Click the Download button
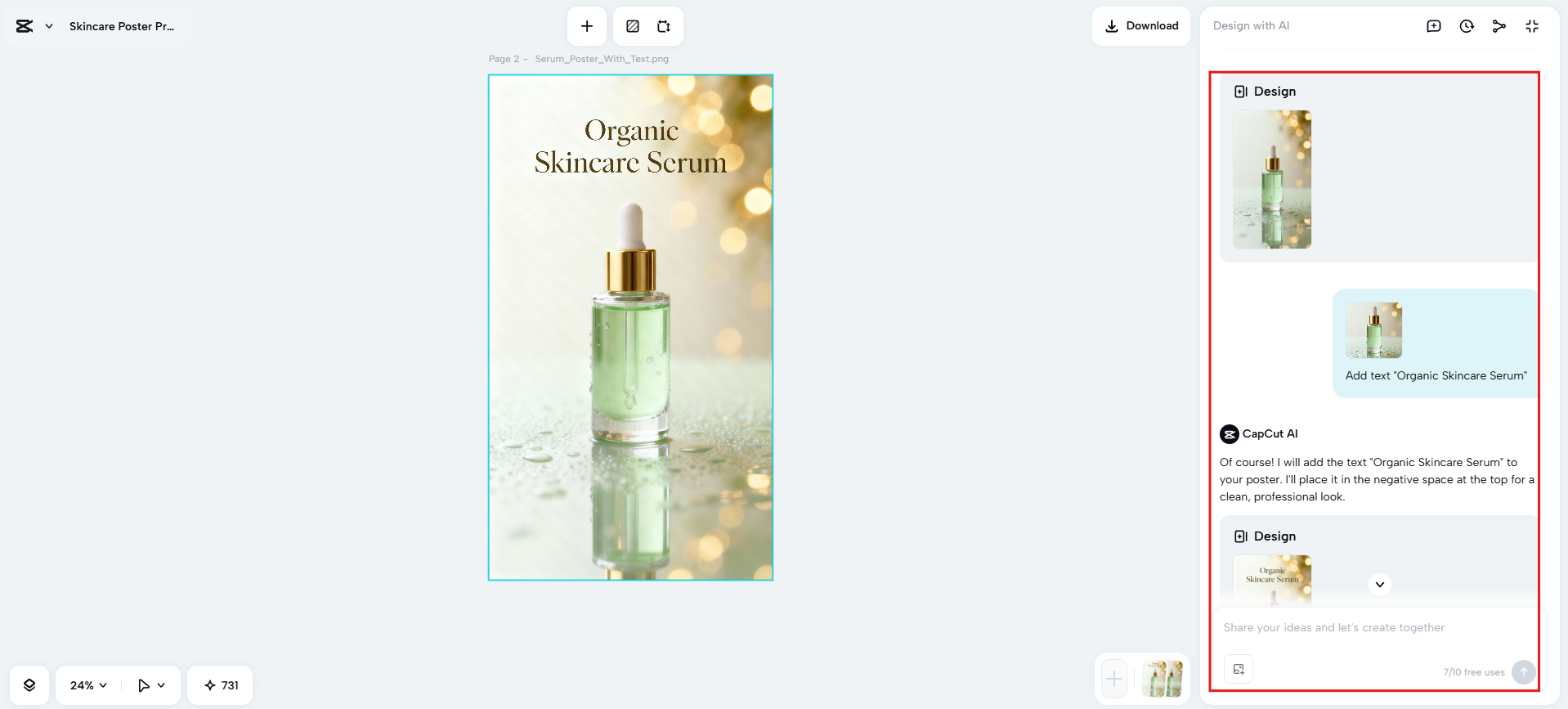Screen dimensions: 1568x709 (x=1140, y=26)
